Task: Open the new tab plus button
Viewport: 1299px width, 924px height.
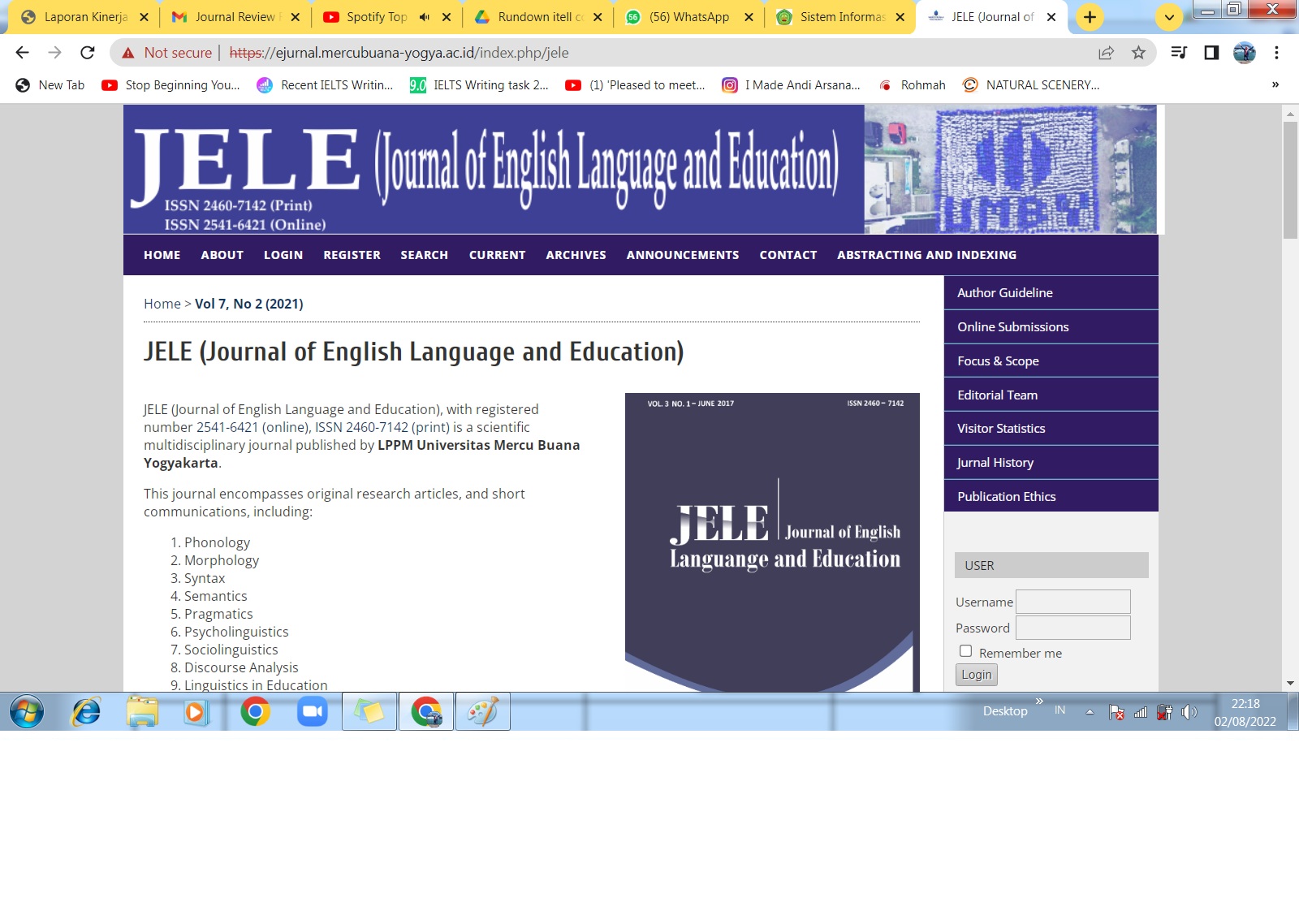Action: [x=1090, y=17]
